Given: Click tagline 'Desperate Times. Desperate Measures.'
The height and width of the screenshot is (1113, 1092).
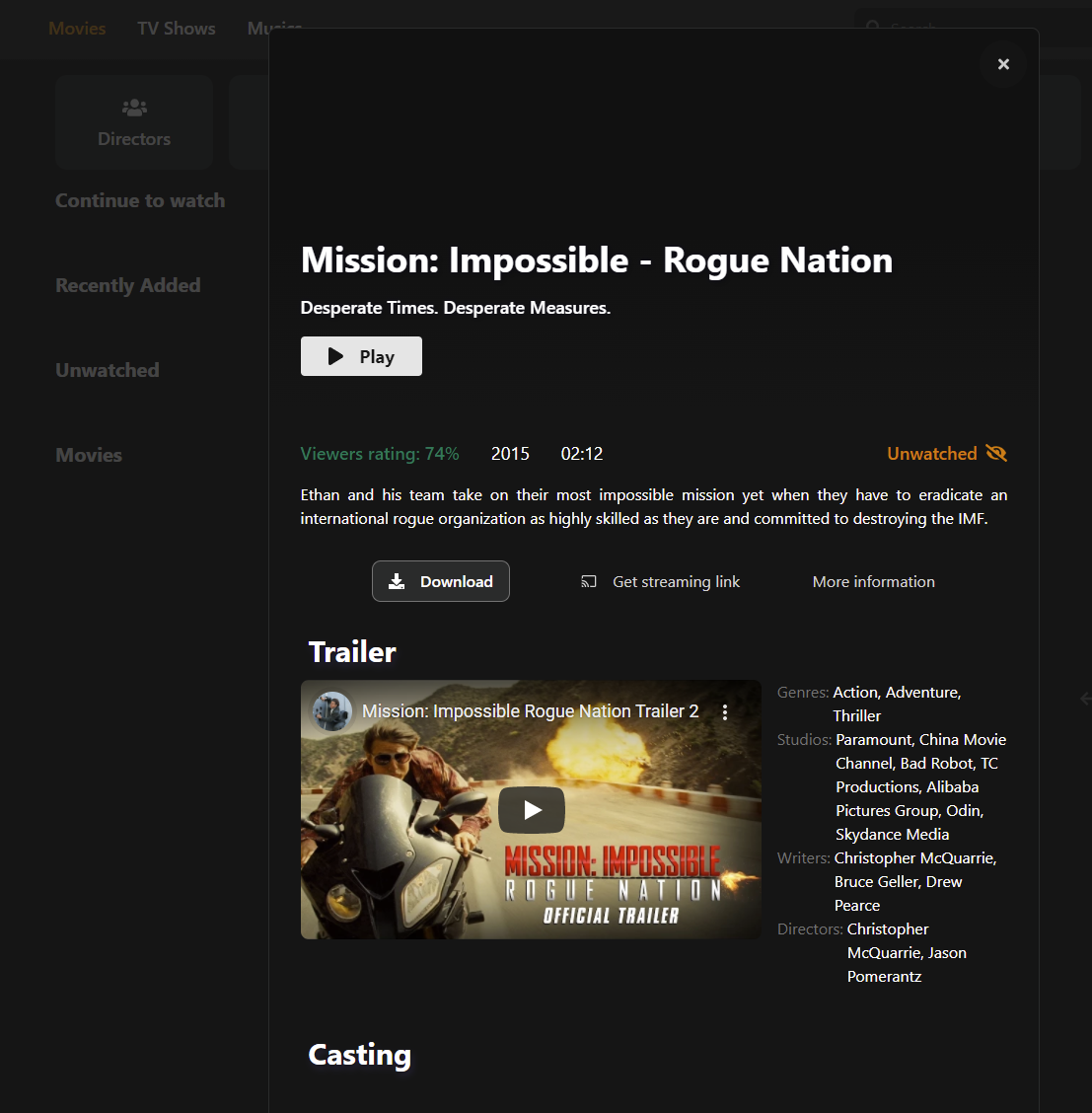Looking at the screenshot, I should [x=456, y=308].
